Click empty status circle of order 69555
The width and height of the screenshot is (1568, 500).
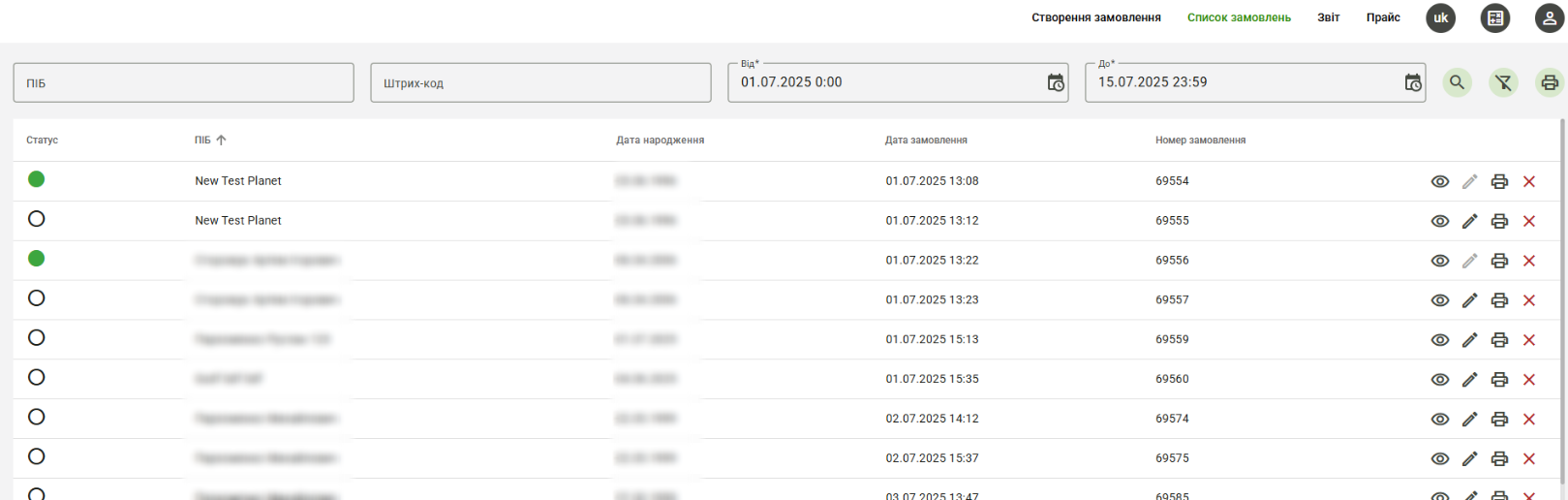click(x=37, y=219)
